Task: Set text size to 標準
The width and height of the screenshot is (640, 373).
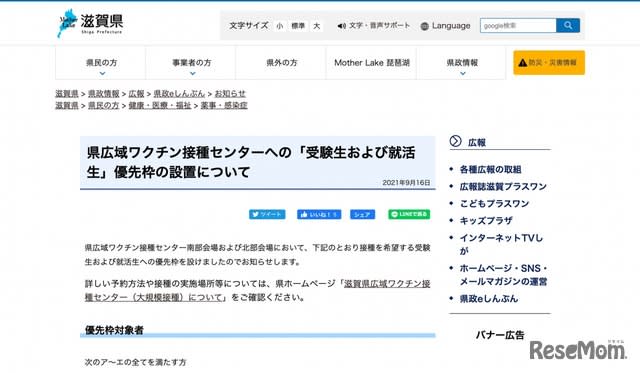Action: (x=298, y=26)
